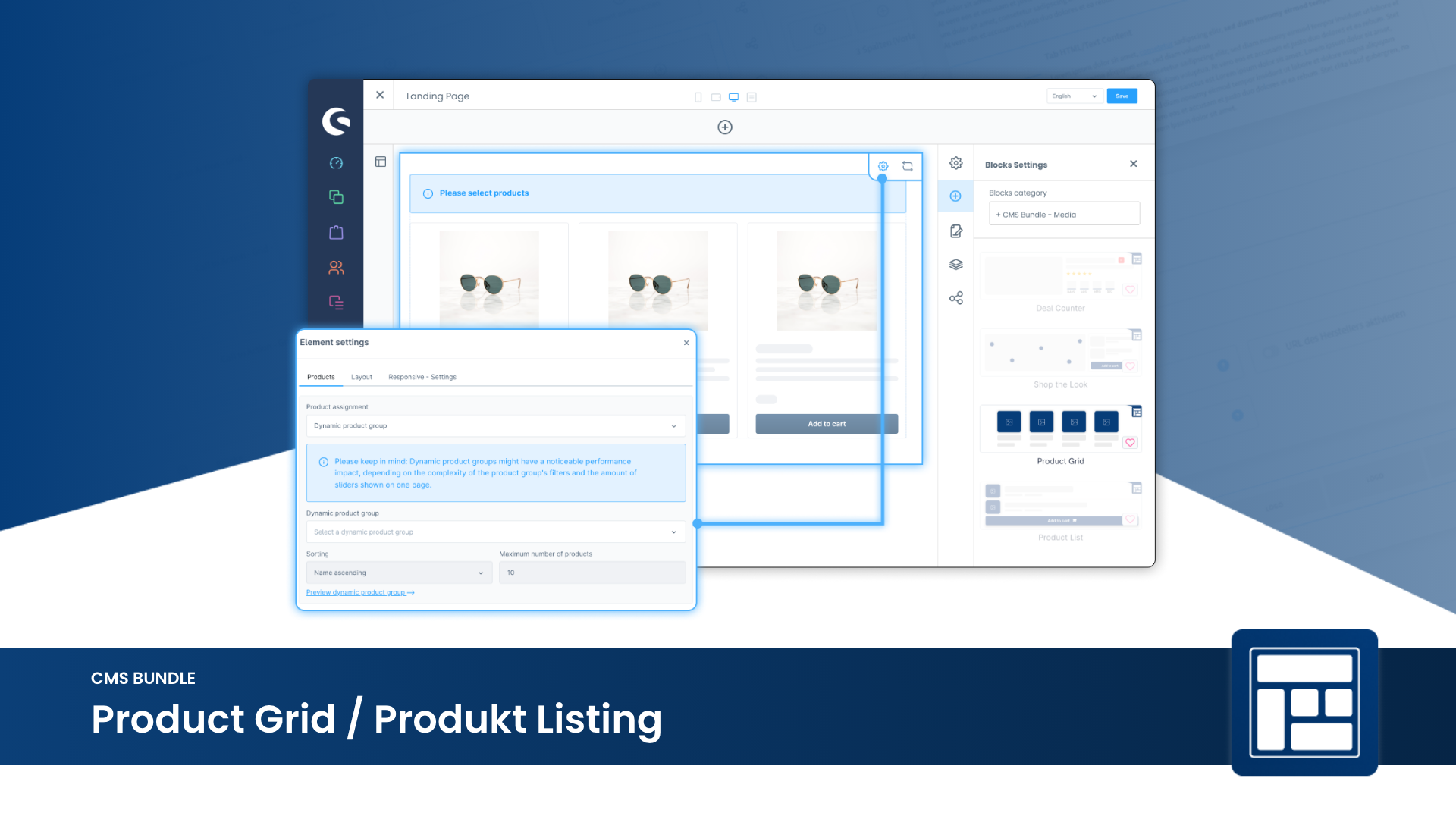
Task: Favorite the Deal Counter block heart icon
Action: (1130, 290)
